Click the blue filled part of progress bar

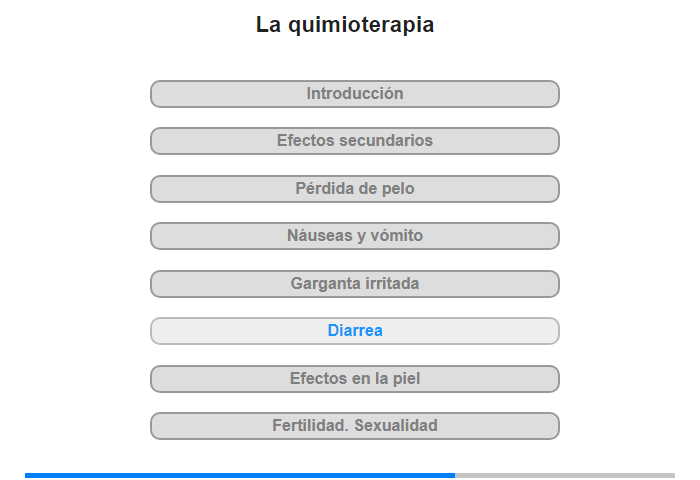(240, 476)
